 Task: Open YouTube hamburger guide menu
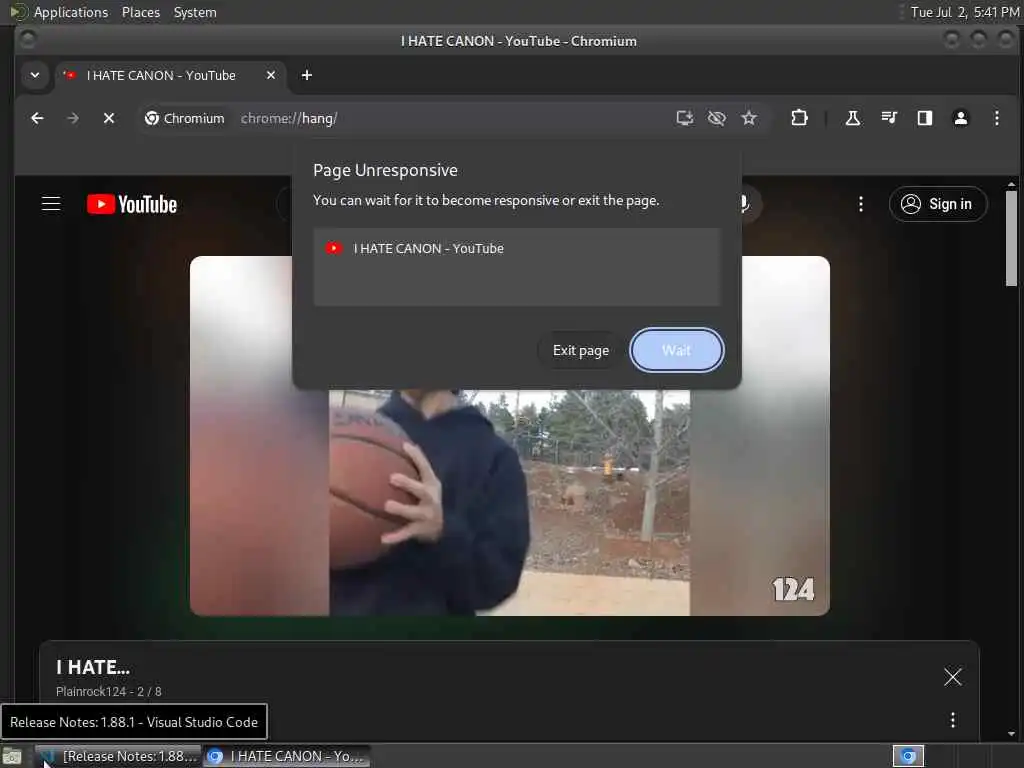click(51, 204)
